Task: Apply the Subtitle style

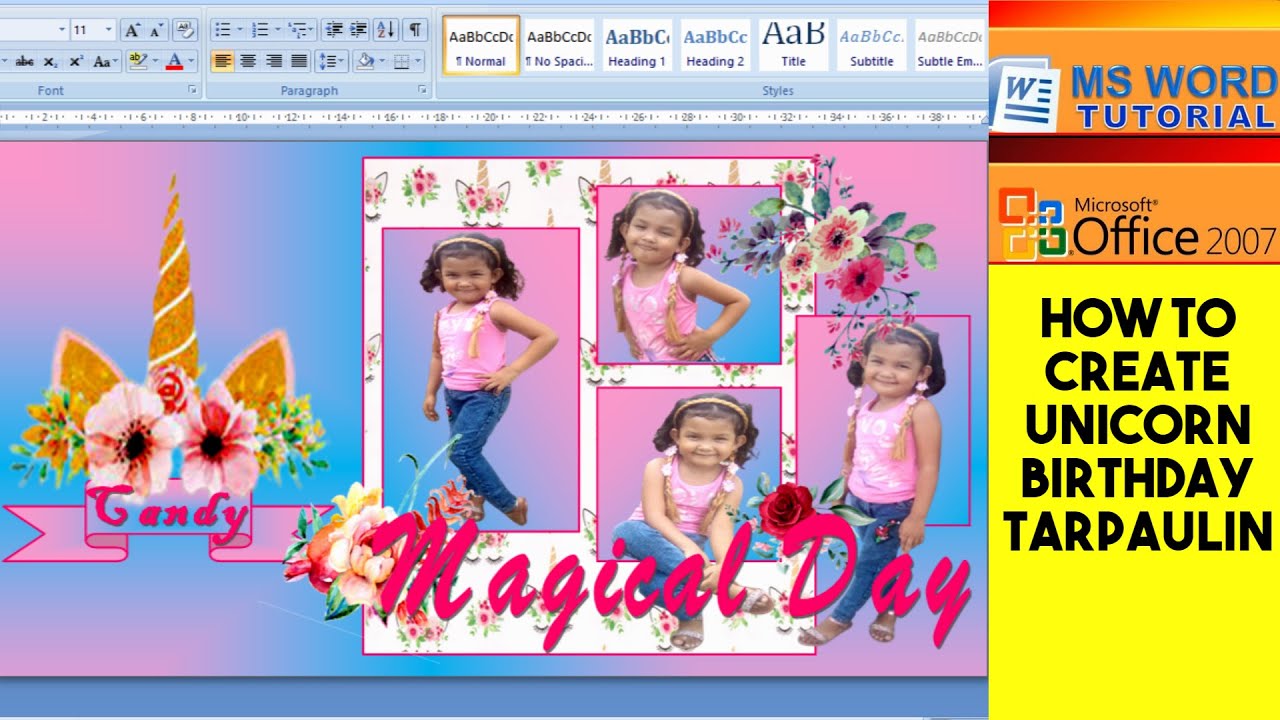Action: 871,46
